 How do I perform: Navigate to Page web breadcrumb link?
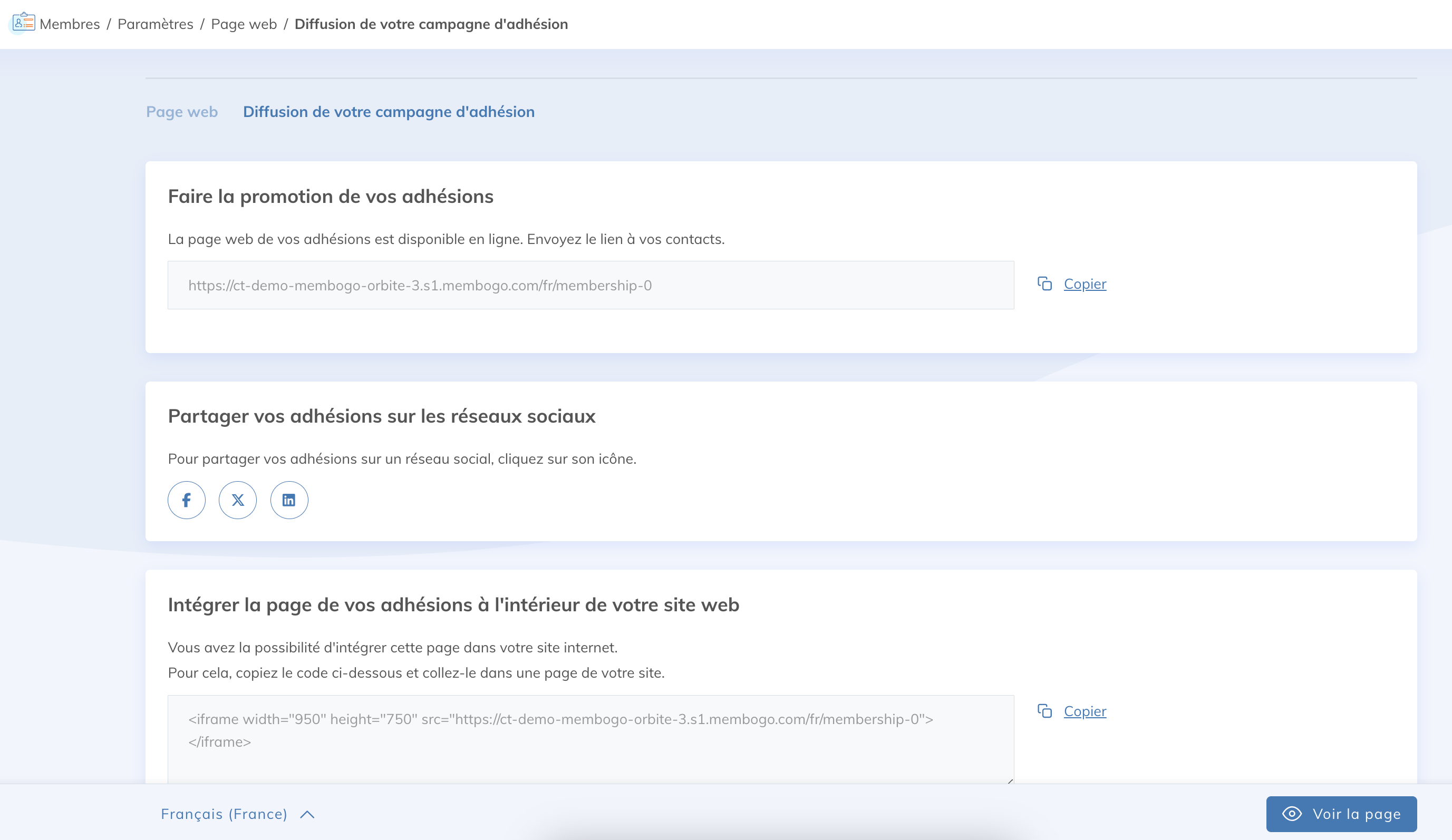coord(244,24)
